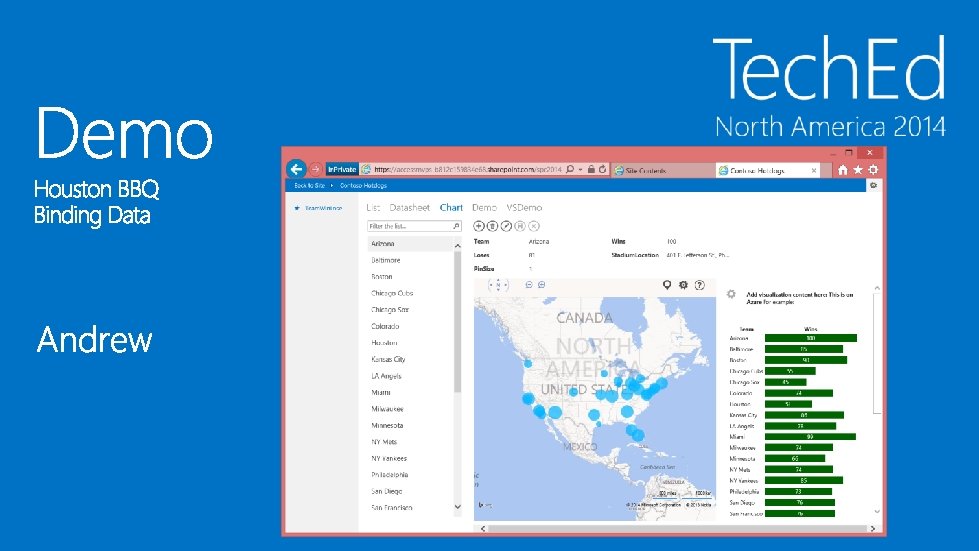The image size is (979, 551).
Task: Click the Save record icon
Action: (520, 226)
